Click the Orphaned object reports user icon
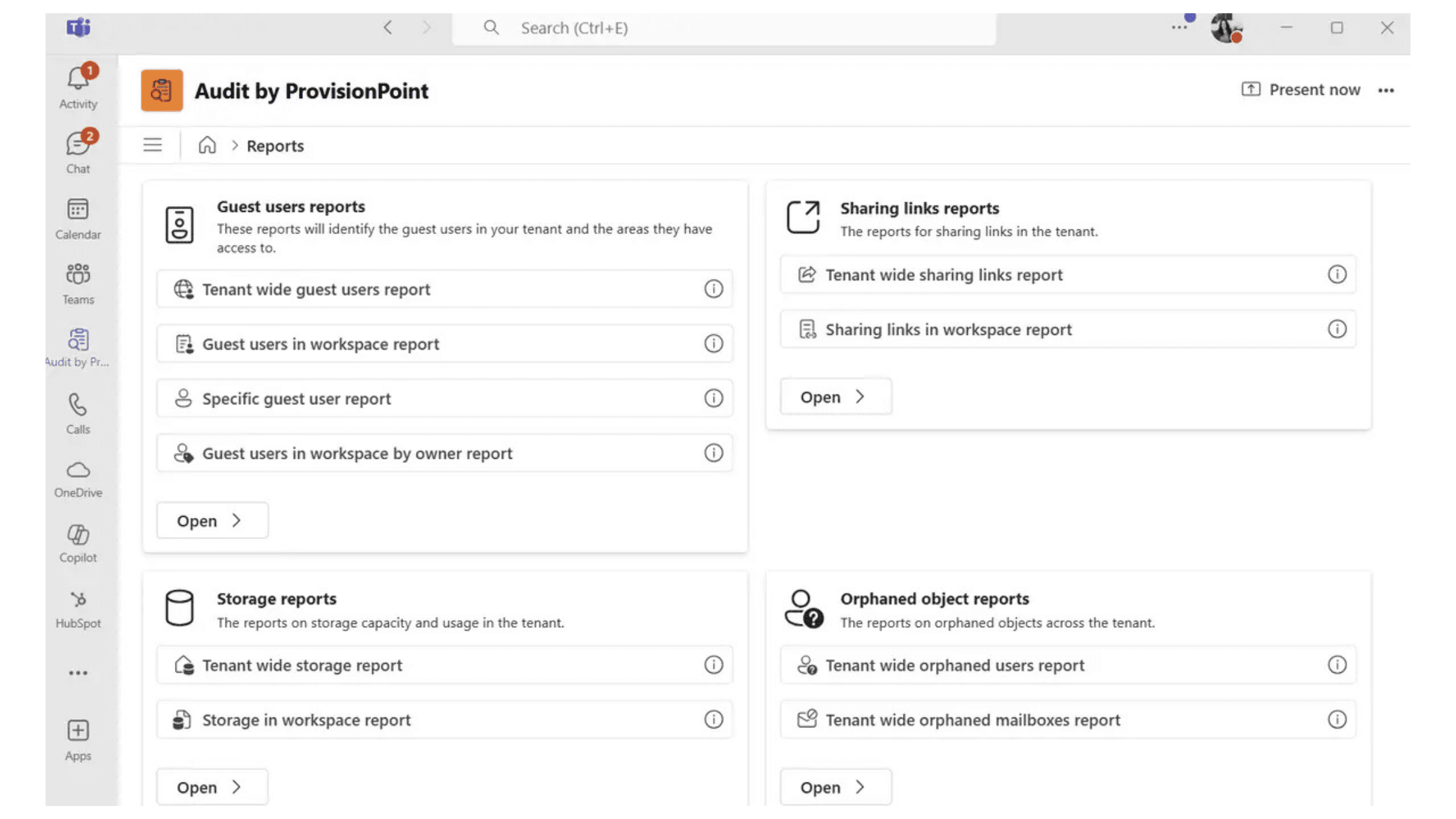This screenshot has height=819, width=1456. (x=804, y=608)
